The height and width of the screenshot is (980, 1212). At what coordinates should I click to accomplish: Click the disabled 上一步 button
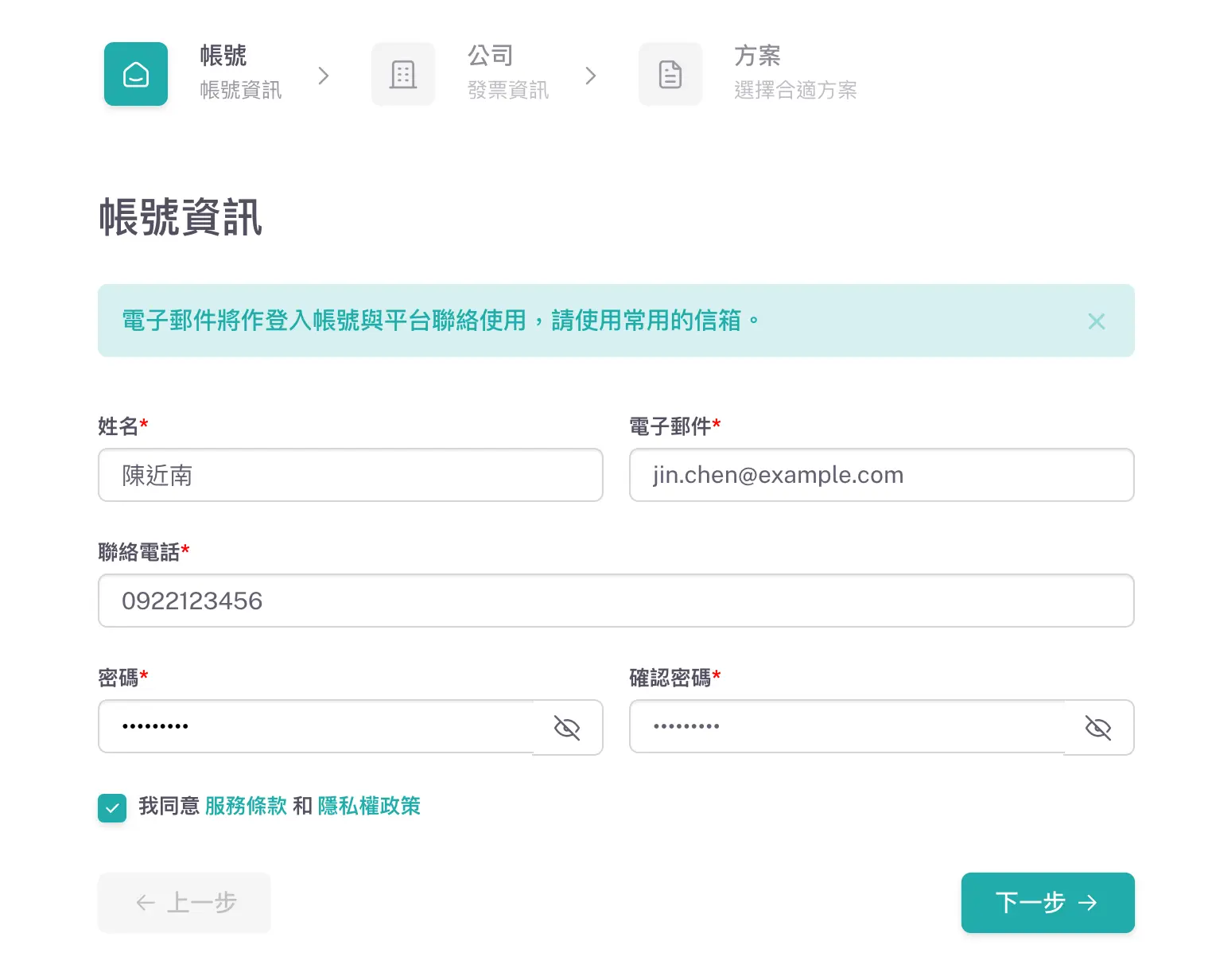(185, 903)
